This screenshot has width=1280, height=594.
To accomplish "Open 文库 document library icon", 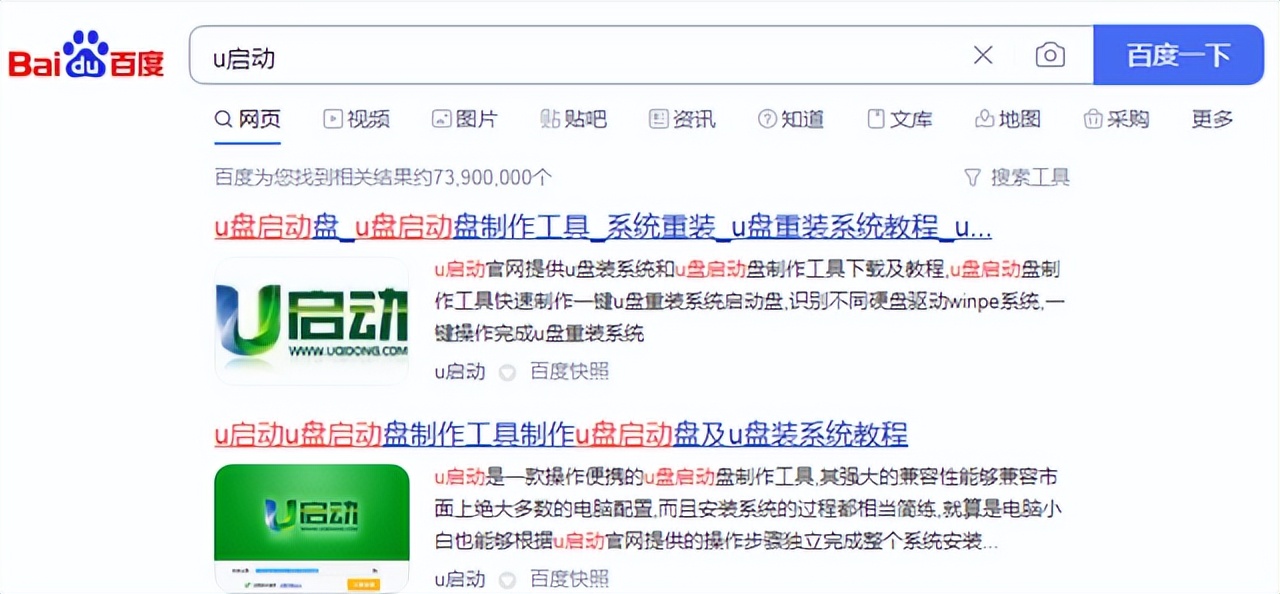I will tap(875, 118).
